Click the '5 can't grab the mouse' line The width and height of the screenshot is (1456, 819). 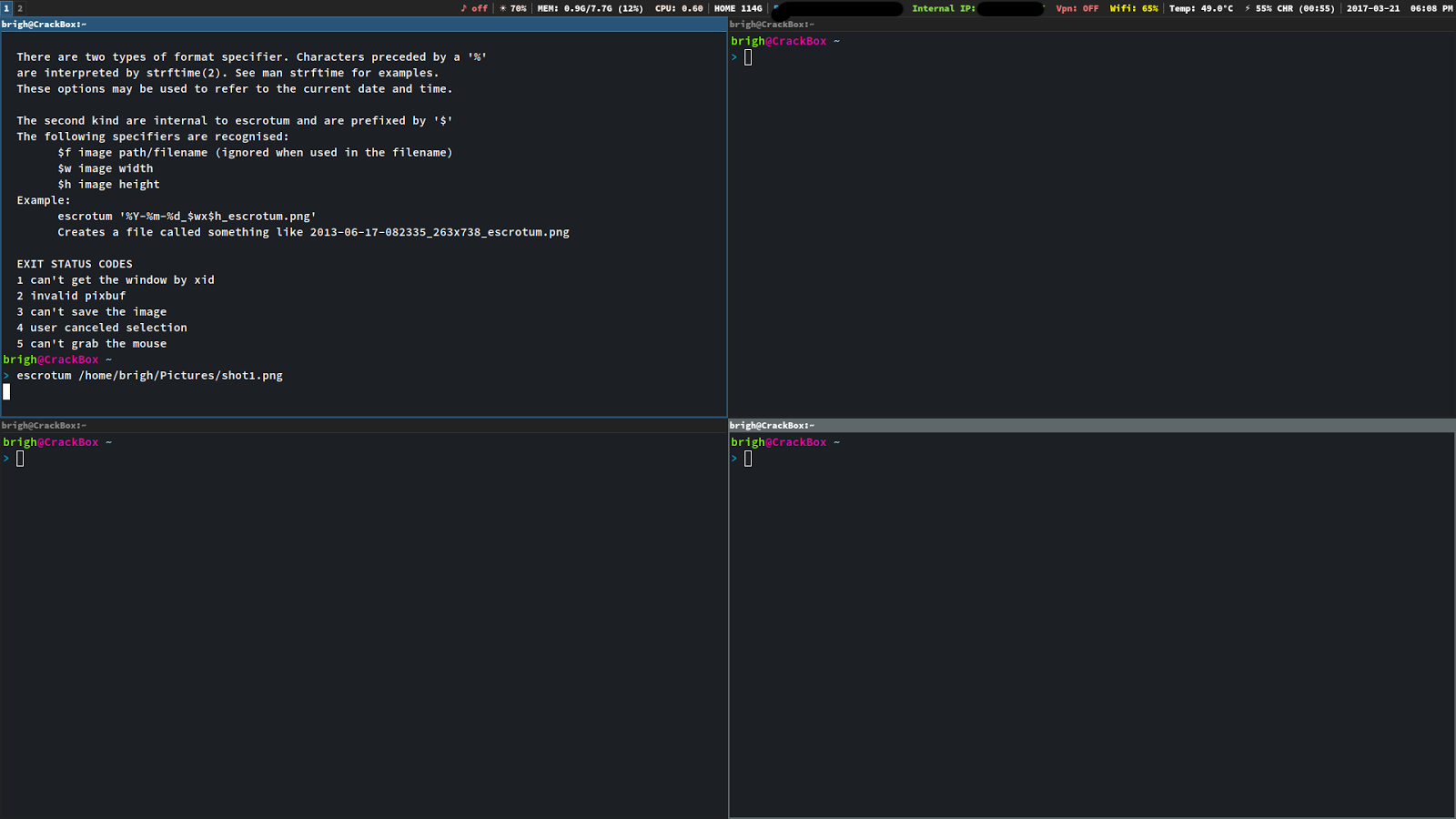(x=92, y=344)
